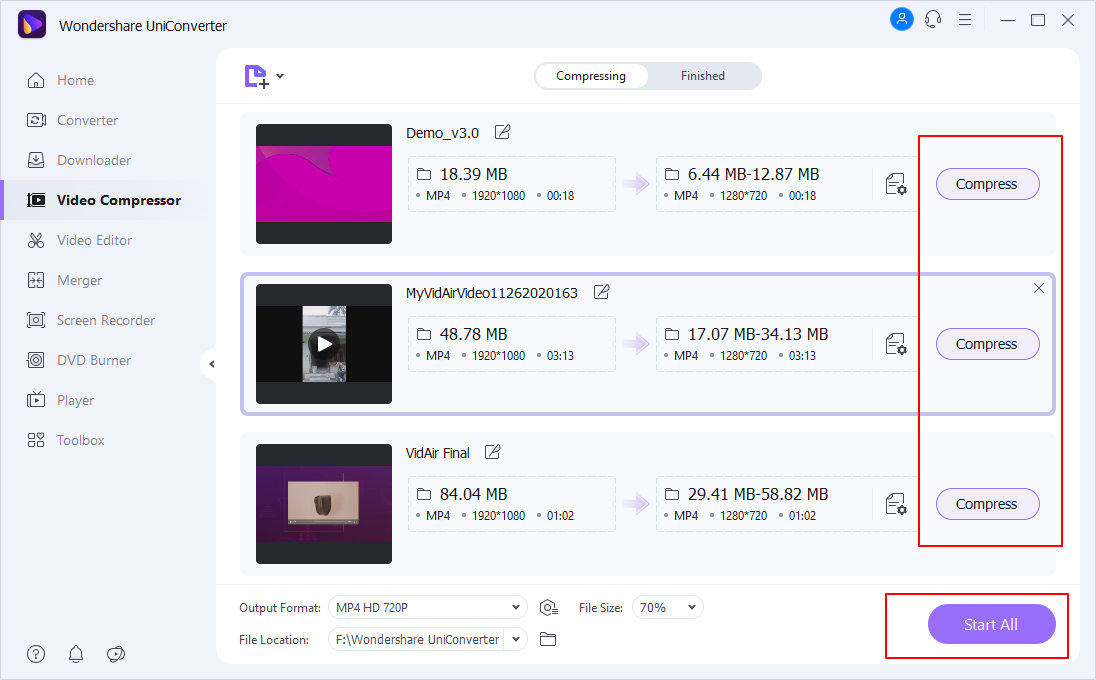Open the DVD Burner section

pyautogui.click(x=94, y=361)
